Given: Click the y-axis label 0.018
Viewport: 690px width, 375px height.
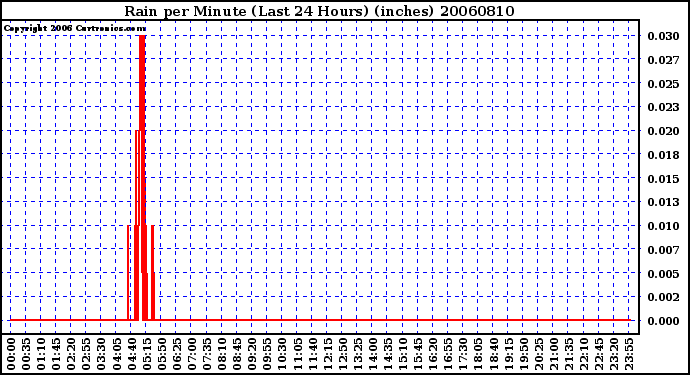Looking at the screenshot, I should 663,155.
